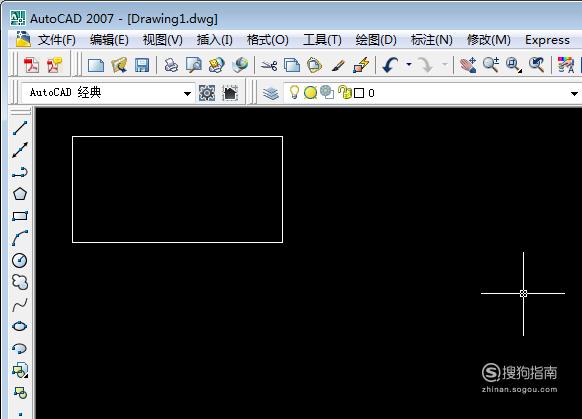Viewport: 582px width, 419px height.
Task: Open the Properties palette icon
Action: [566, 65]
